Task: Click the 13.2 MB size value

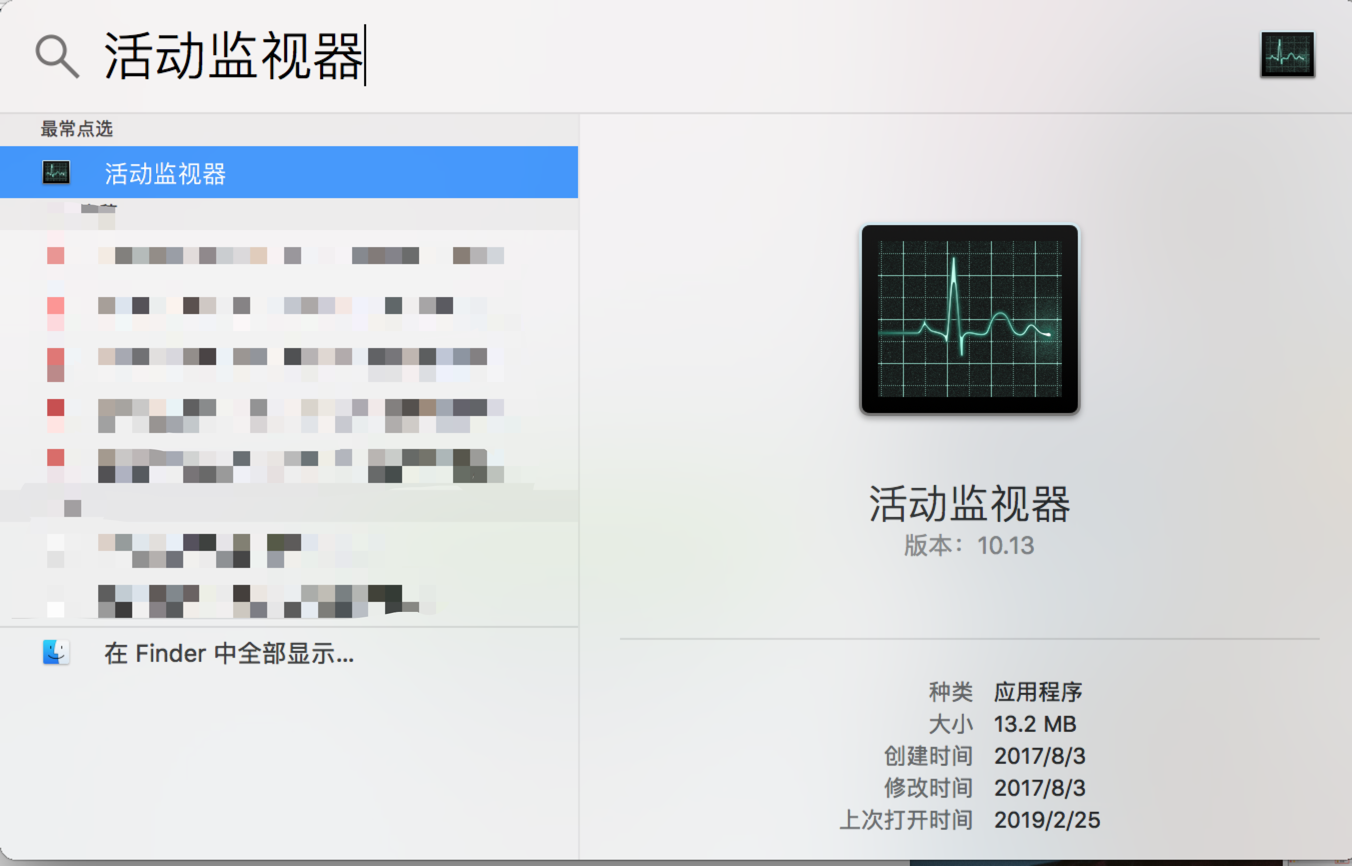Action: pos(1035,724)
